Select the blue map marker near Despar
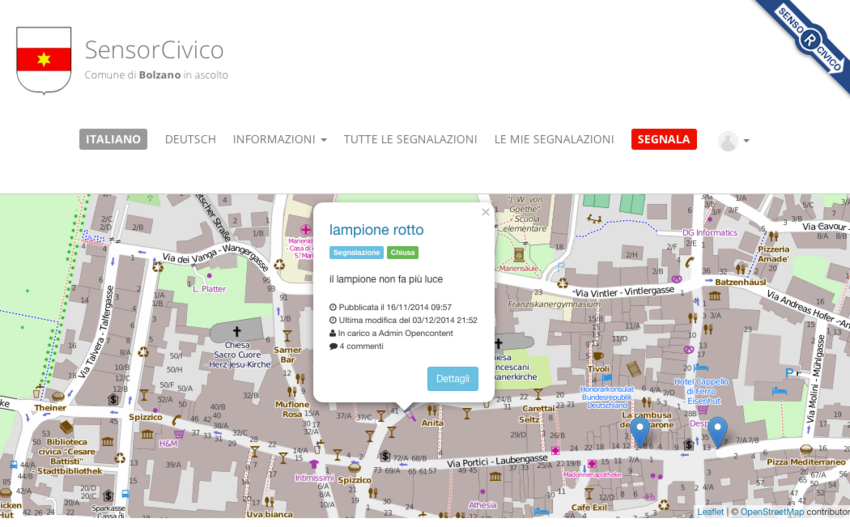850x527 pixels. pyautogui.click(x=718, y=432)
